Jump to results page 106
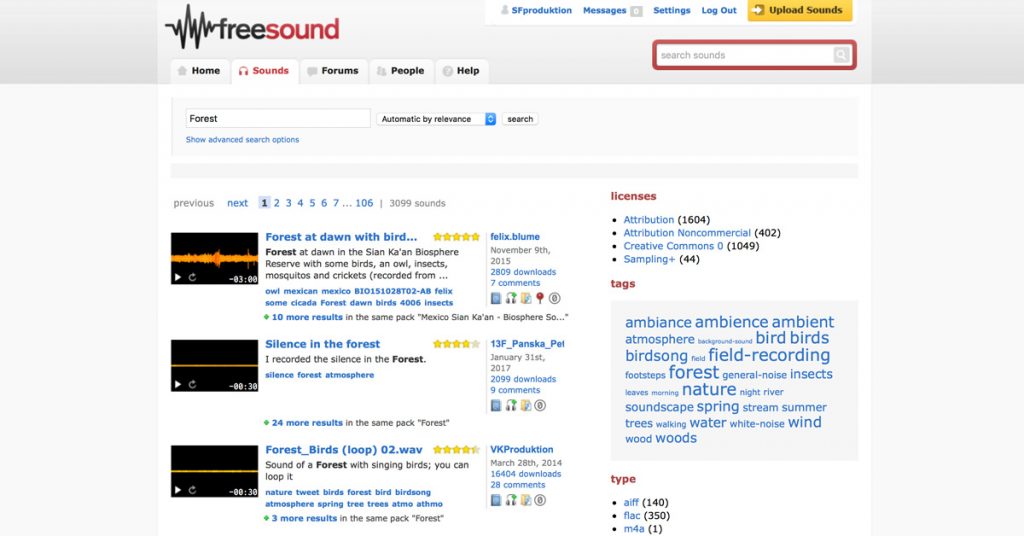Image resolution: width=1024 pixels, height=536 pixels. pyautogui.click(x=364, y=203)
